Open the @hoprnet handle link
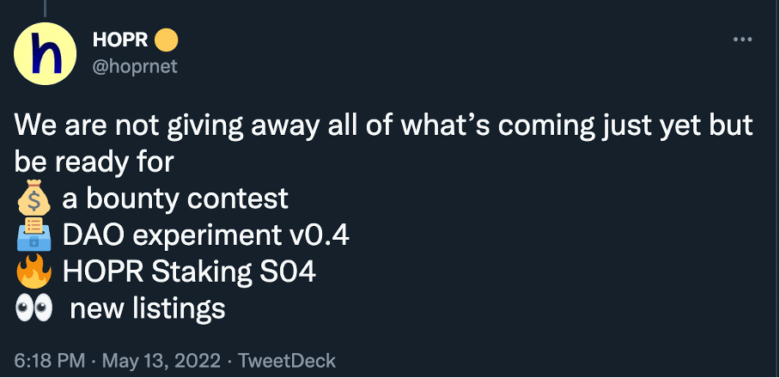 (135, 66)
